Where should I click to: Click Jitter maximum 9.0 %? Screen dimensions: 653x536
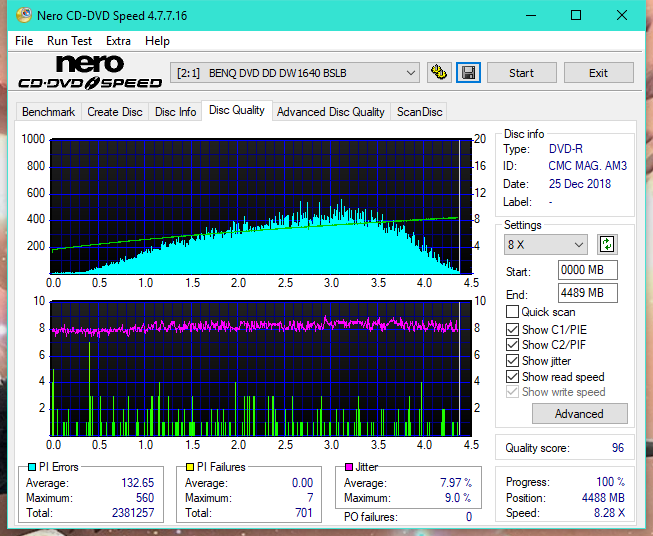point(458,498)
